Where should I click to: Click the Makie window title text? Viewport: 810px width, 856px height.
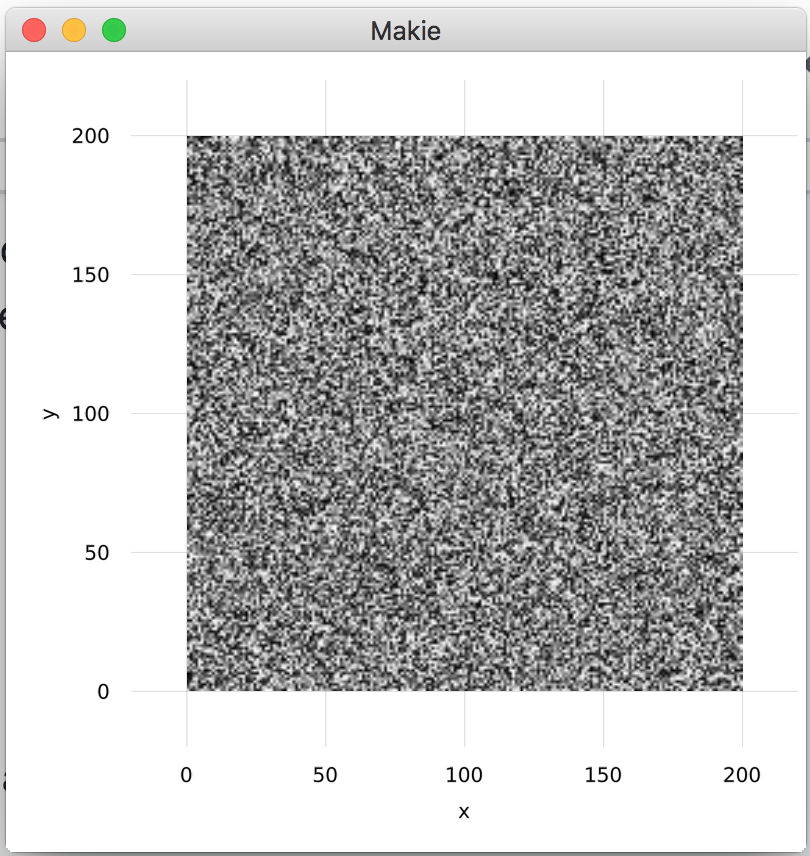coord(406,31)
